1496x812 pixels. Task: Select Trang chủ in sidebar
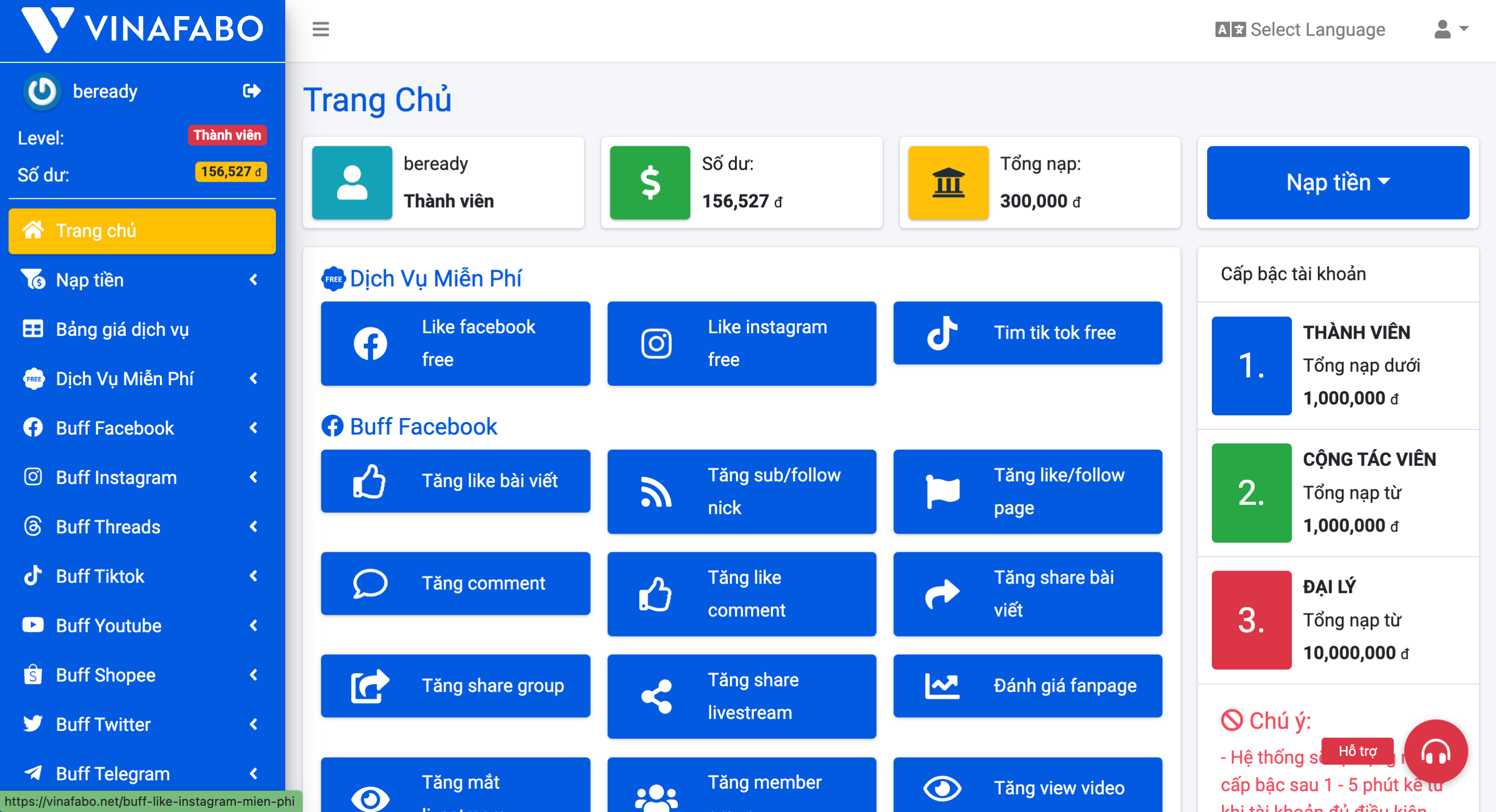click(x=142, y=231)
